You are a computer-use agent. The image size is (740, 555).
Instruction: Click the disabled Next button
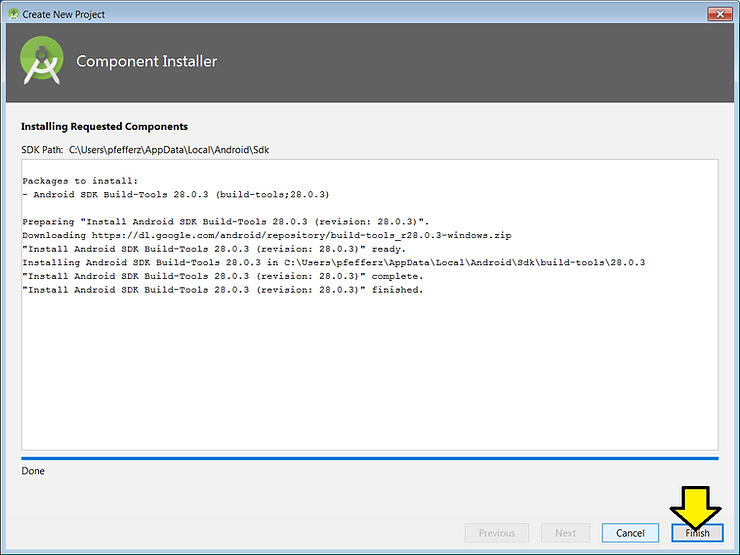pyautogui.click(x=565, y=533)
